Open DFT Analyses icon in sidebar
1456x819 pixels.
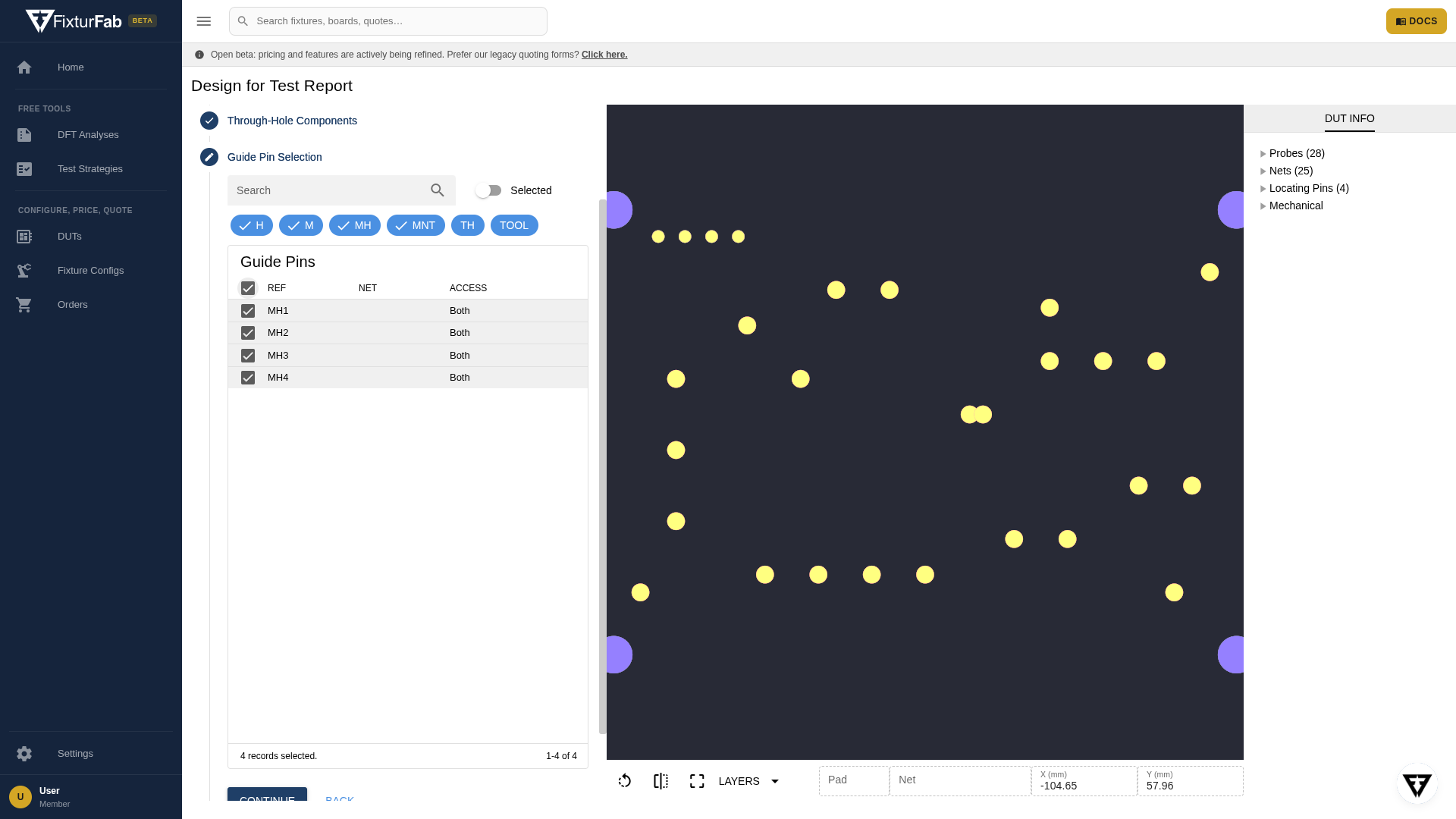24,135
